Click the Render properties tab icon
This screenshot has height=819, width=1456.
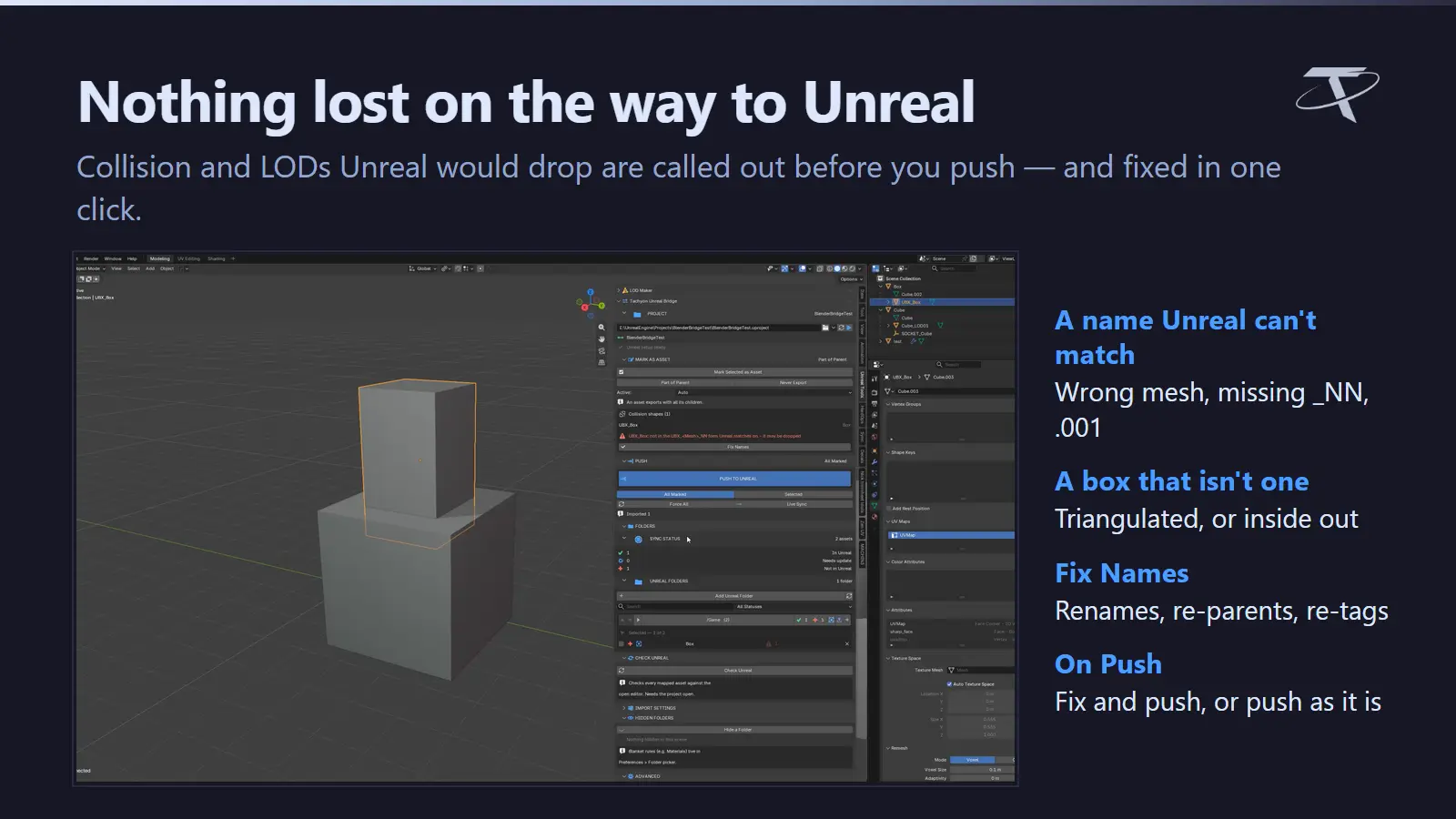pyautogui.click(x=875, y=392)
